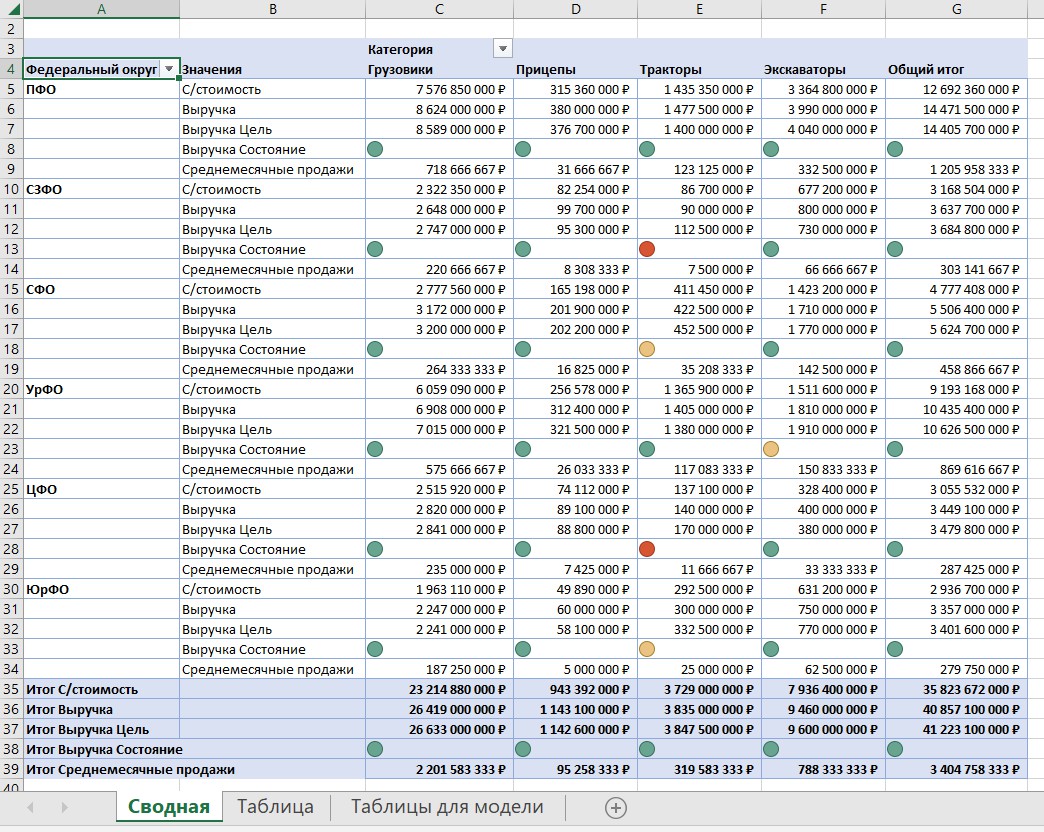Click green status indicator for СФО Прицепы
This screenshot has width=1044, height=832.
pyautogui.click(x=523, y=349)
